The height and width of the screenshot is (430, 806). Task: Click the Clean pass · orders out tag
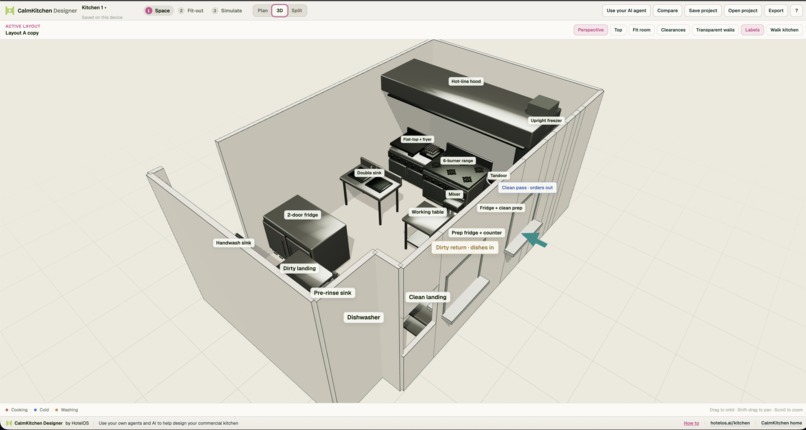527,188
